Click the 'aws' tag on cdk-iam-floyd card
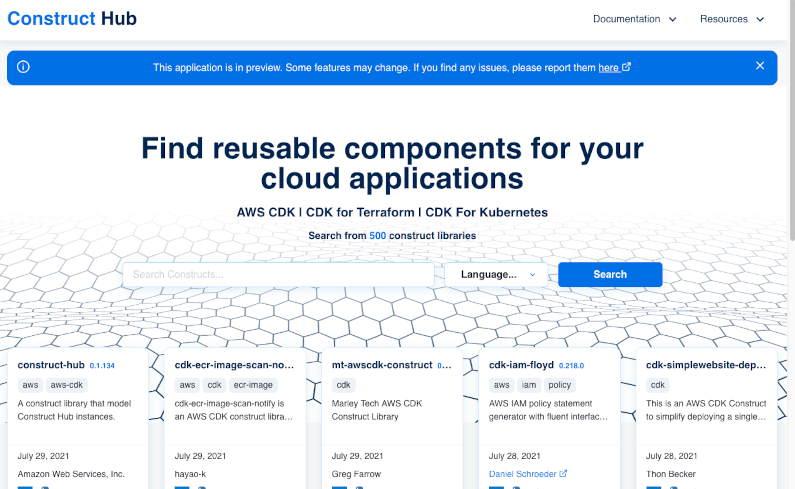 tap(501, 385)
